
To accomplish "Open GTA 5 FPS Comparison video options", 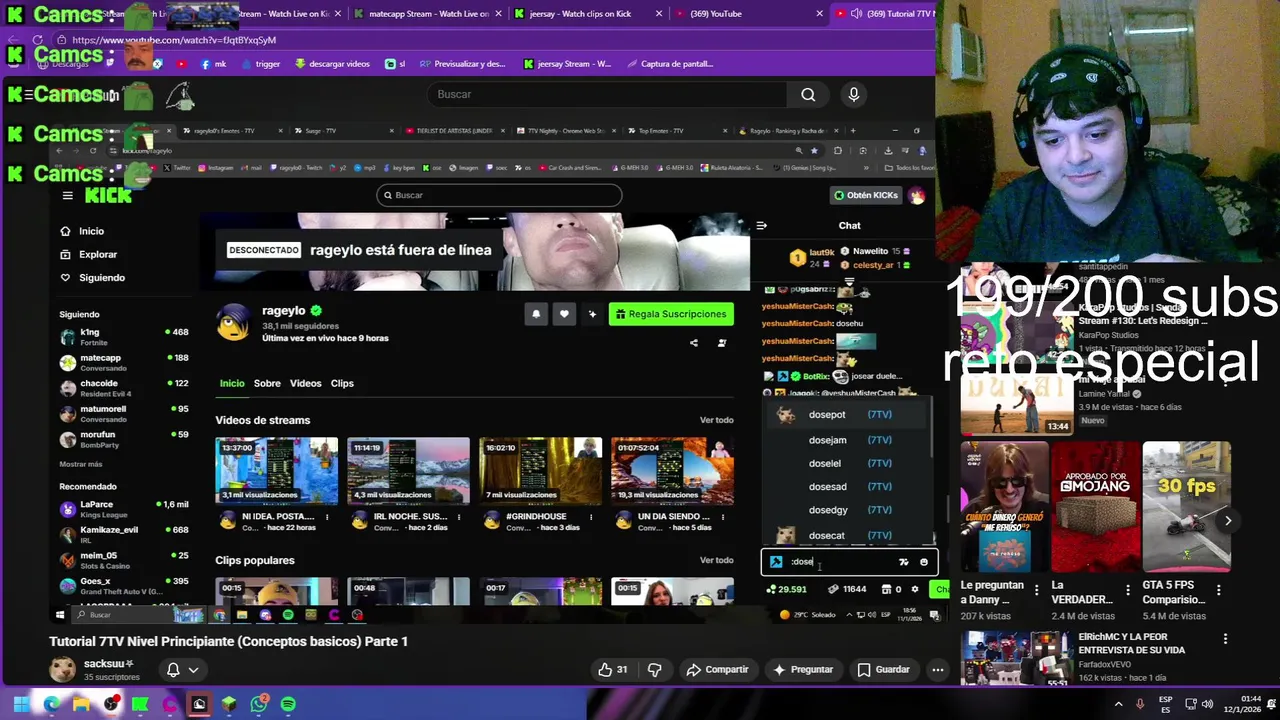I will [1218, 591].
